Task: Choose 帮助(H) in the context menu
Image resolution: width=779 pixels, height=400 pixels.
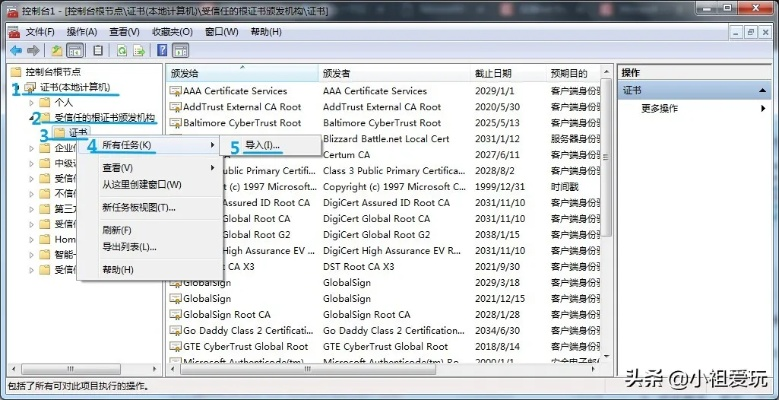Action: coord(150,270)
